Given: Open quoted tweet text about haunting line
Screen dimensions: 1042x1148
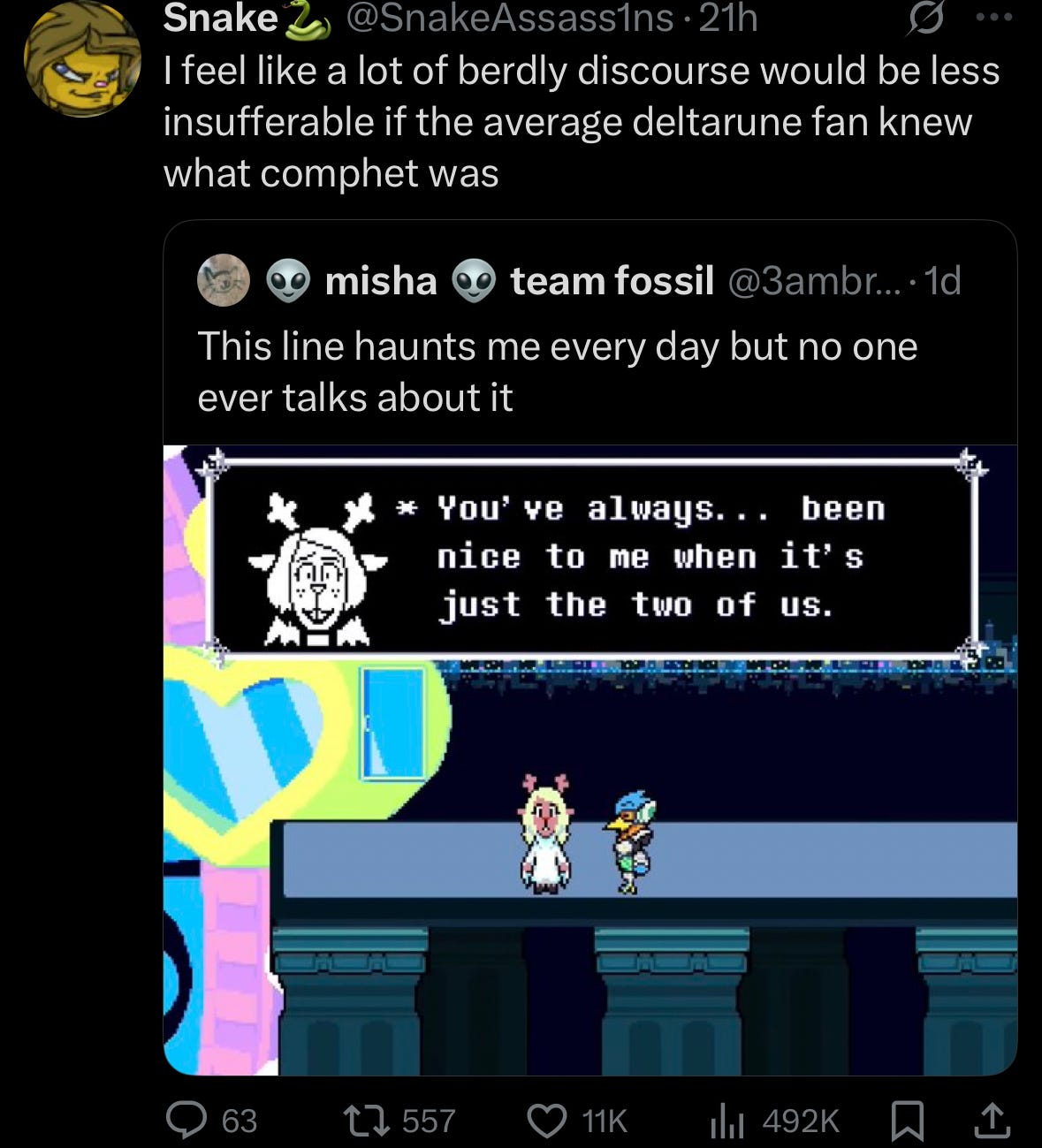Looking at the screenshot, I should click(x=557, y=371).
